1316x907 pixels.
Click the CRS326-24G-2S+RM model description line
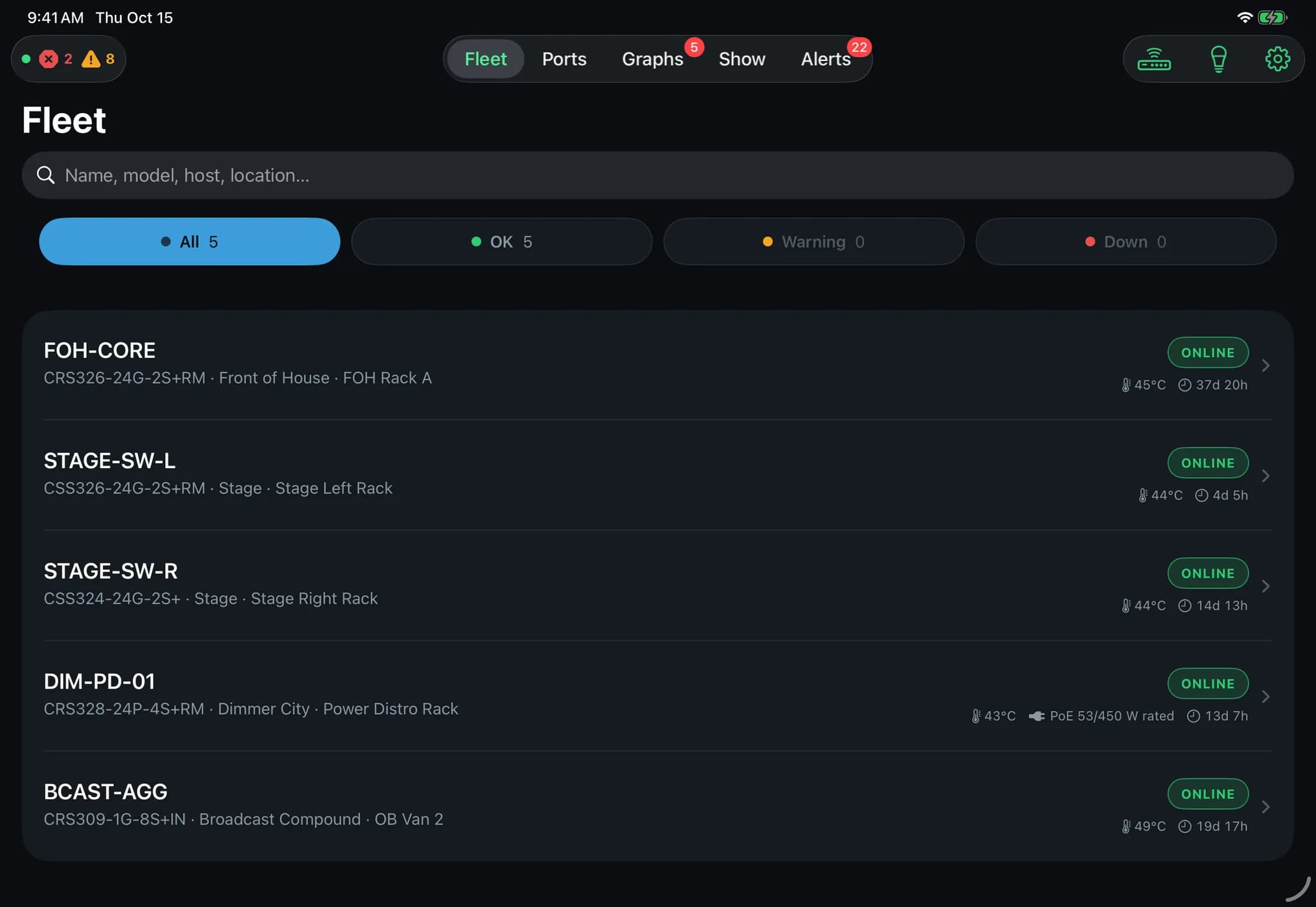coord(238,378)
